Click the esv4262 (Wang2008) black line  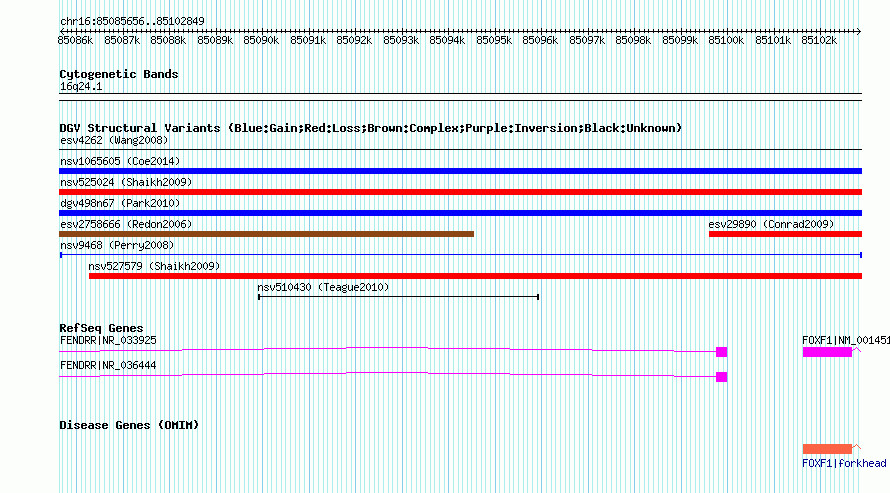(460, 150)
